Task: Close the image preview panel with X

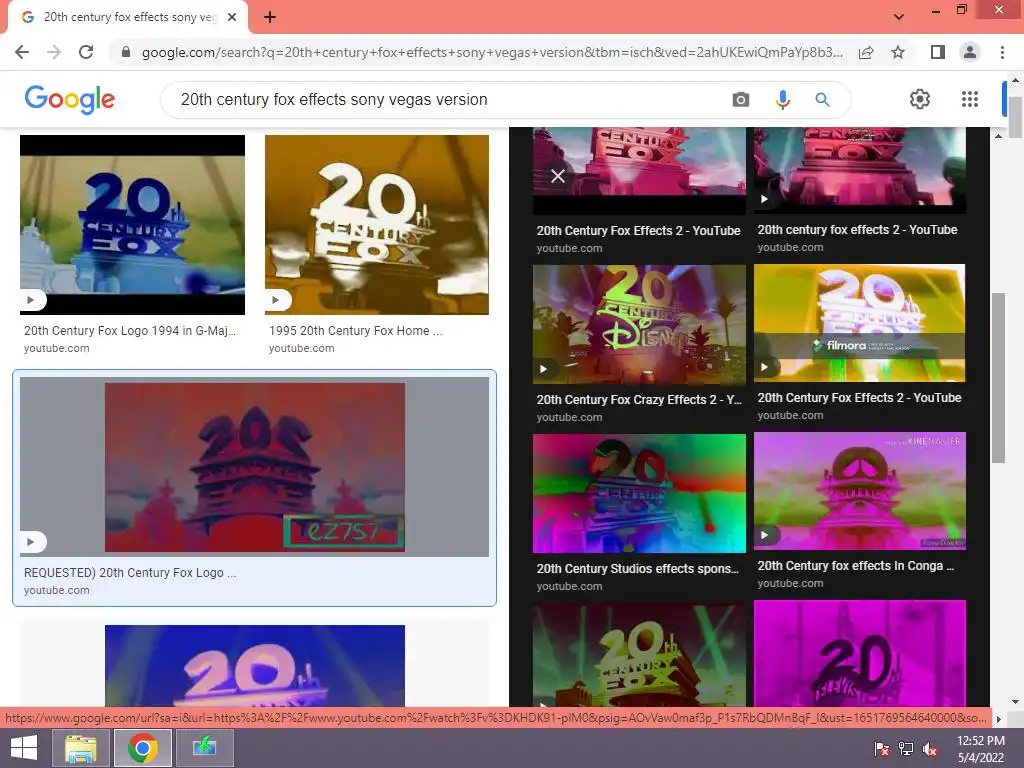Action: [x=558, y=176]
